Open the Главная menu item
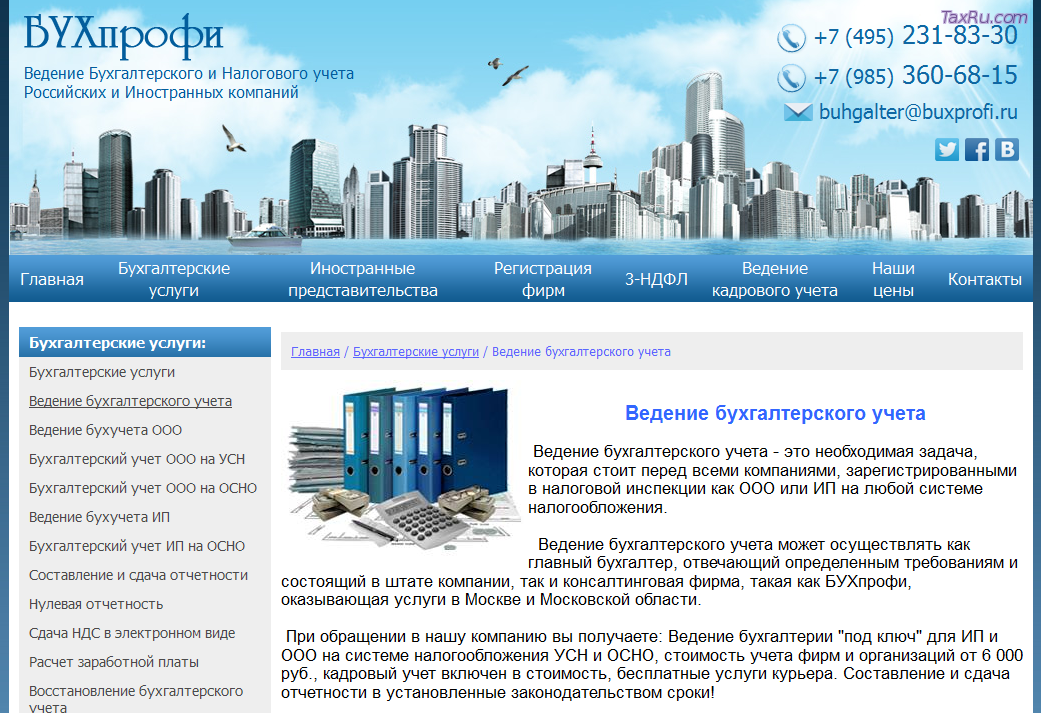1041x713 pixels. point(52,279)
